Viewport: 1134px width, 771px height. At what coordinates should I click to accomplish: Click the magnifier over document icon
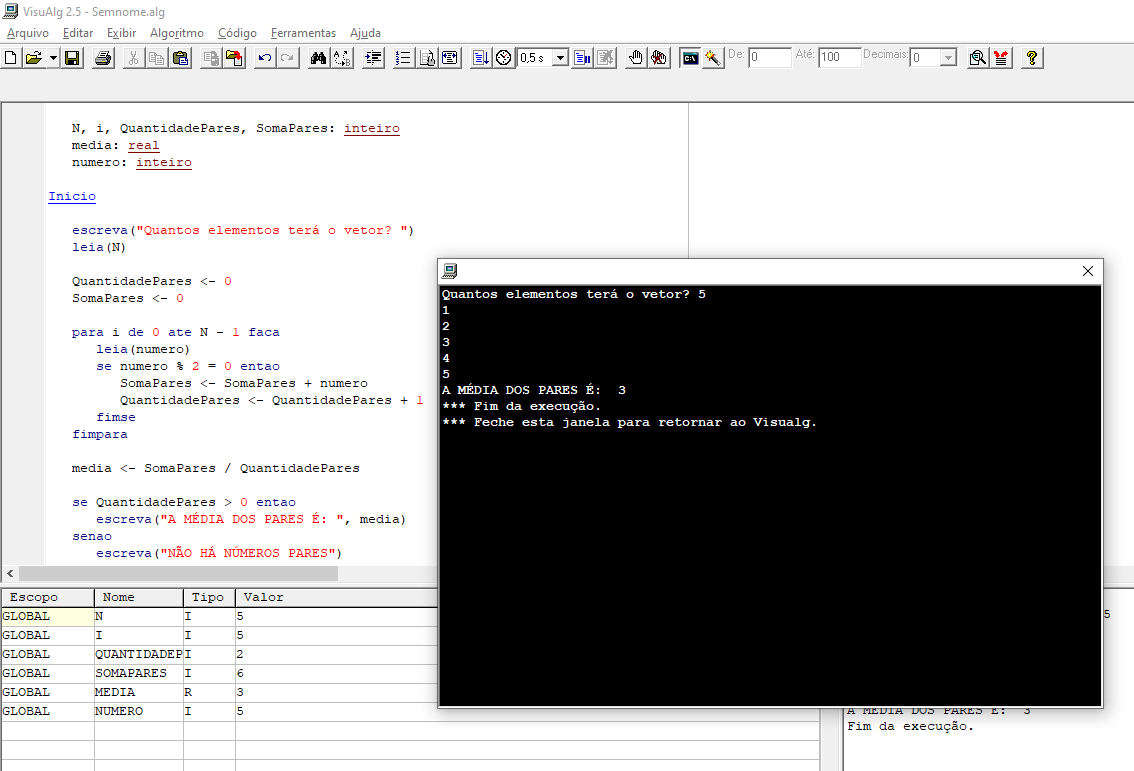tap(977, 58)
